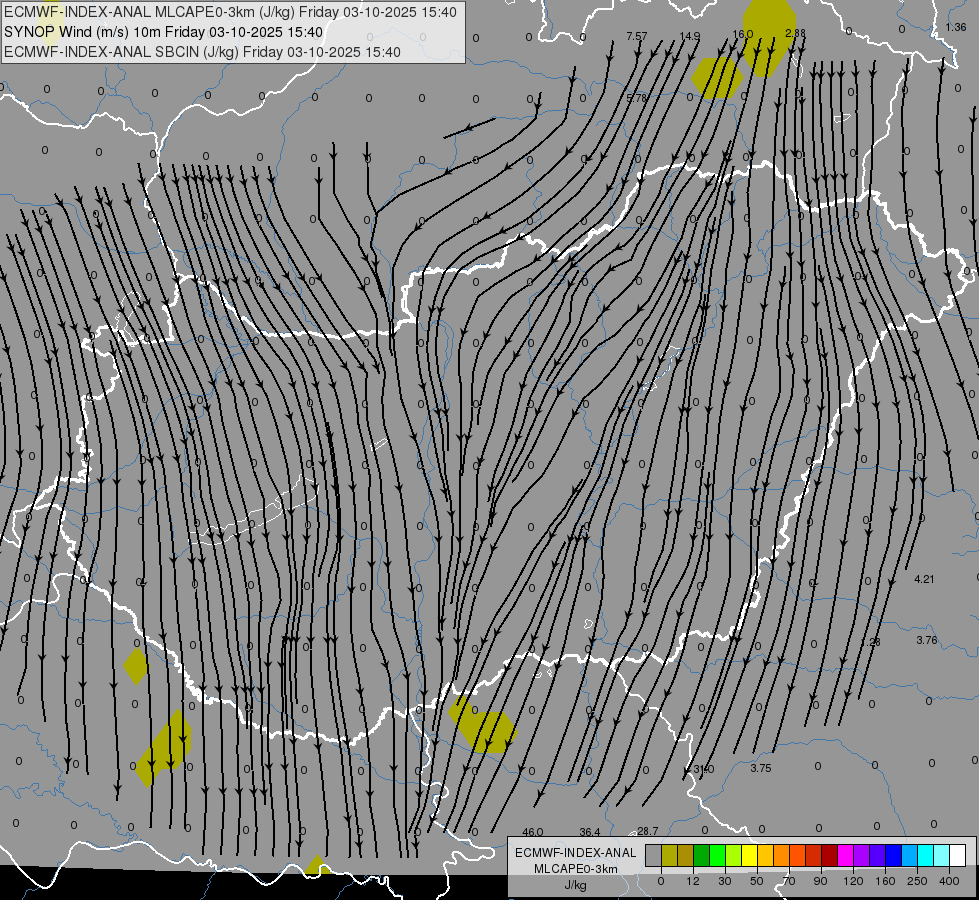Screen dimensions: 979x900
Task: Click the legend tick value 400
Action: (950, 880)
